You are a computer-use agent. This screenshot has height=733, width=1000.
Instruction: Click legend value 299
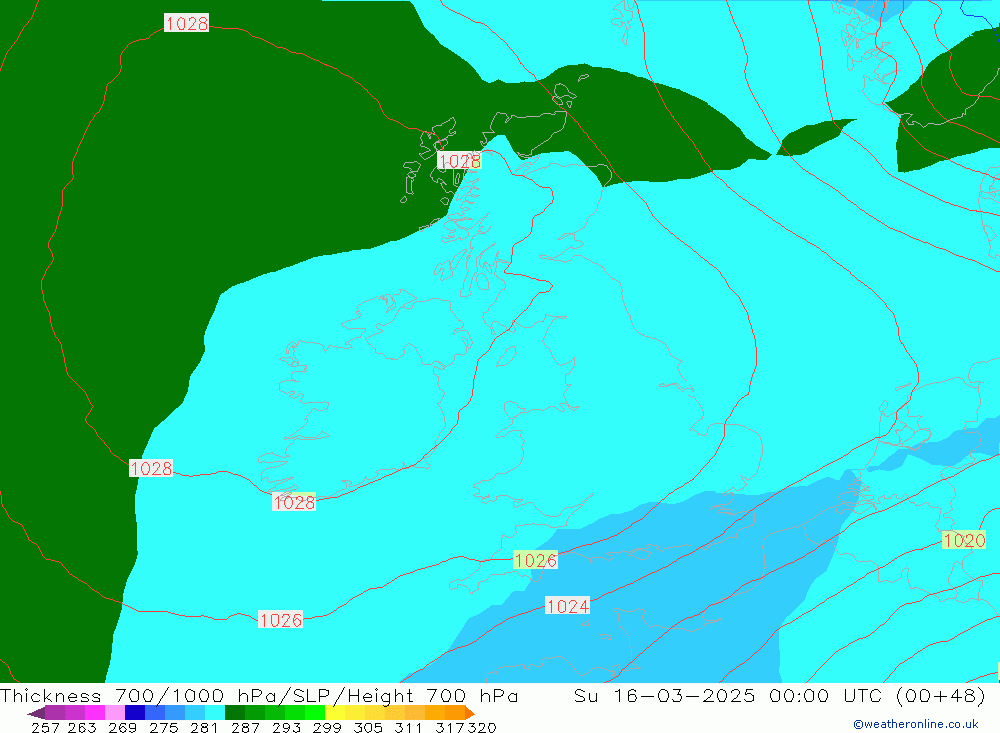click(327, 727)
